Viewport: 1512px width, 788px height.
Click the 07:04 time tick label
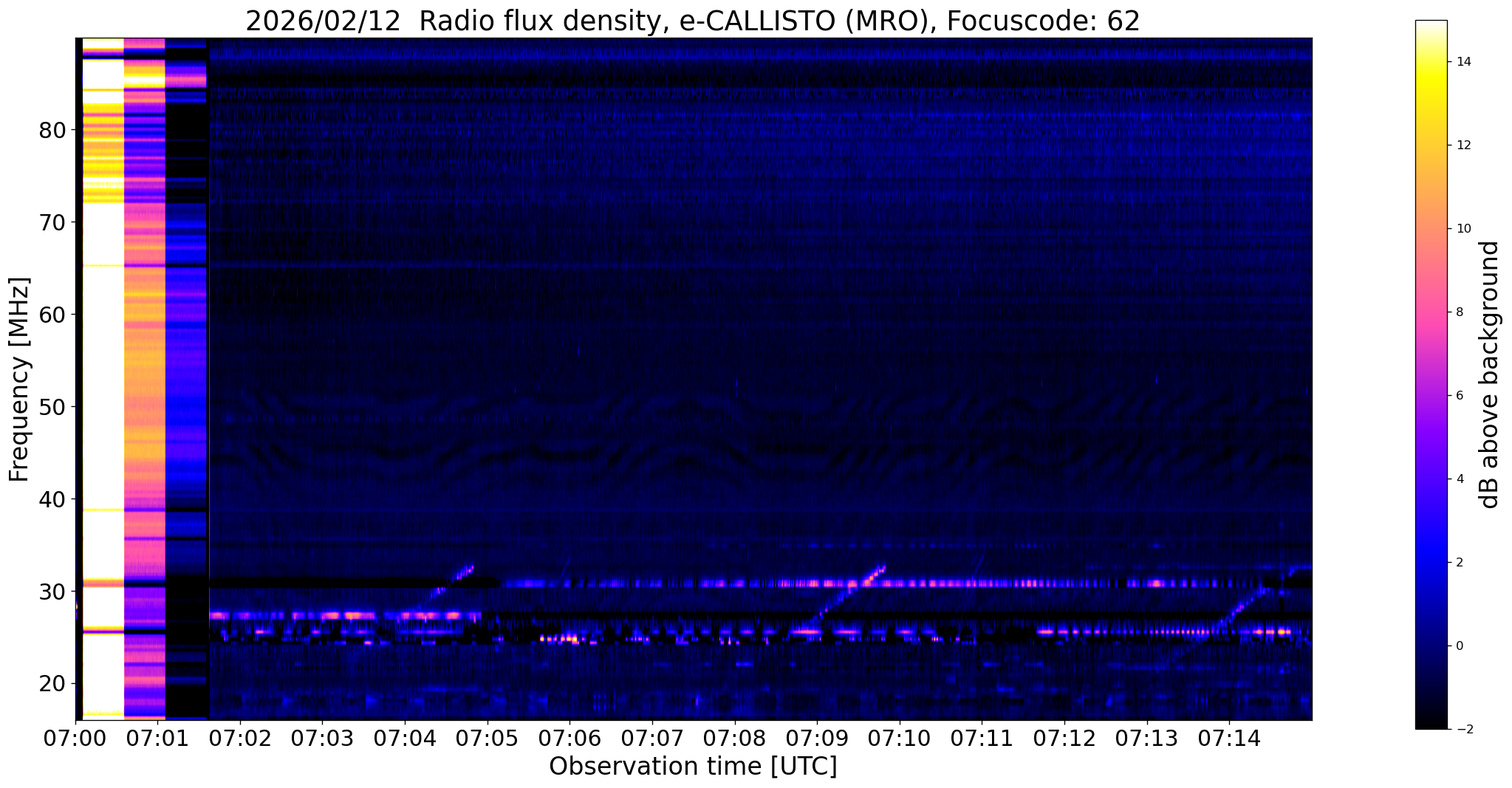[405, 738]
